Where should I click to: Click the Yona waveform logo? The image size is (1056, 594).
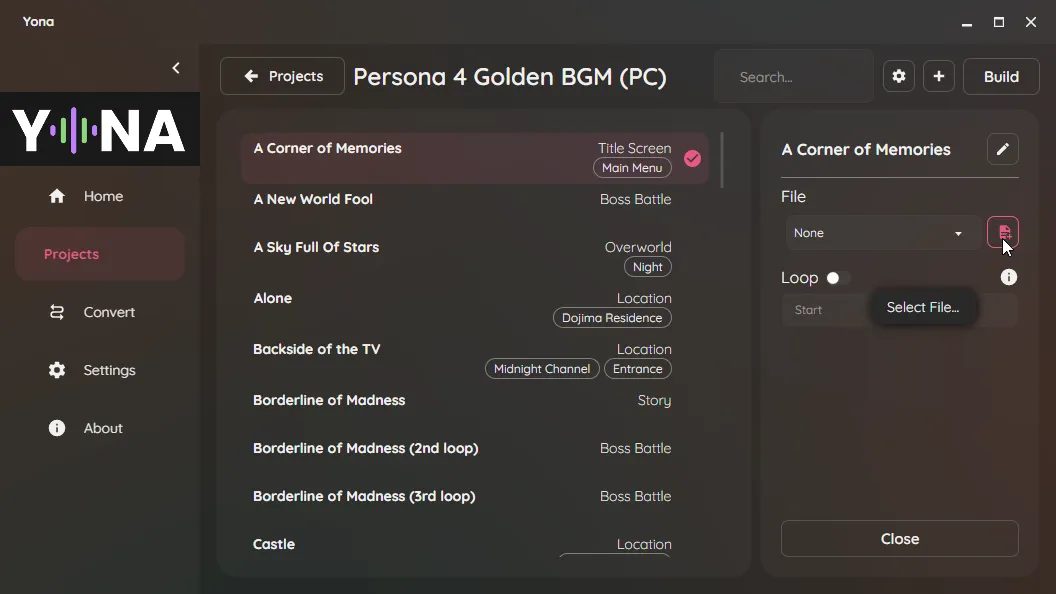99,129
